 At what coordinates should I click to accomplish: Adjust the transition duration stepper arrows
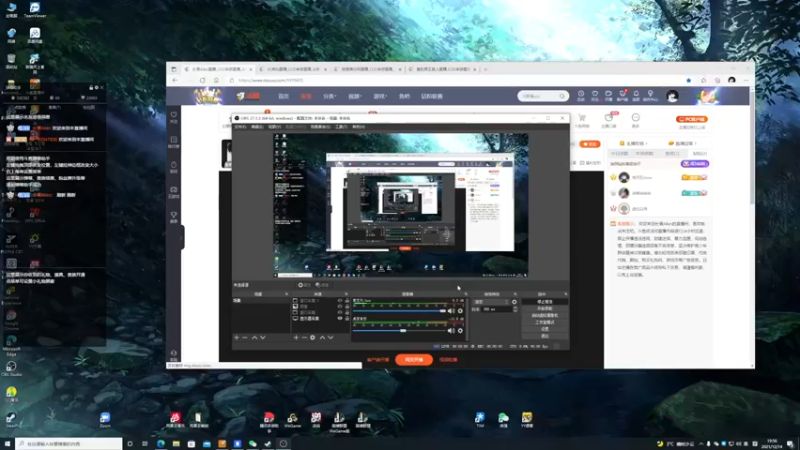coord(515,309)
